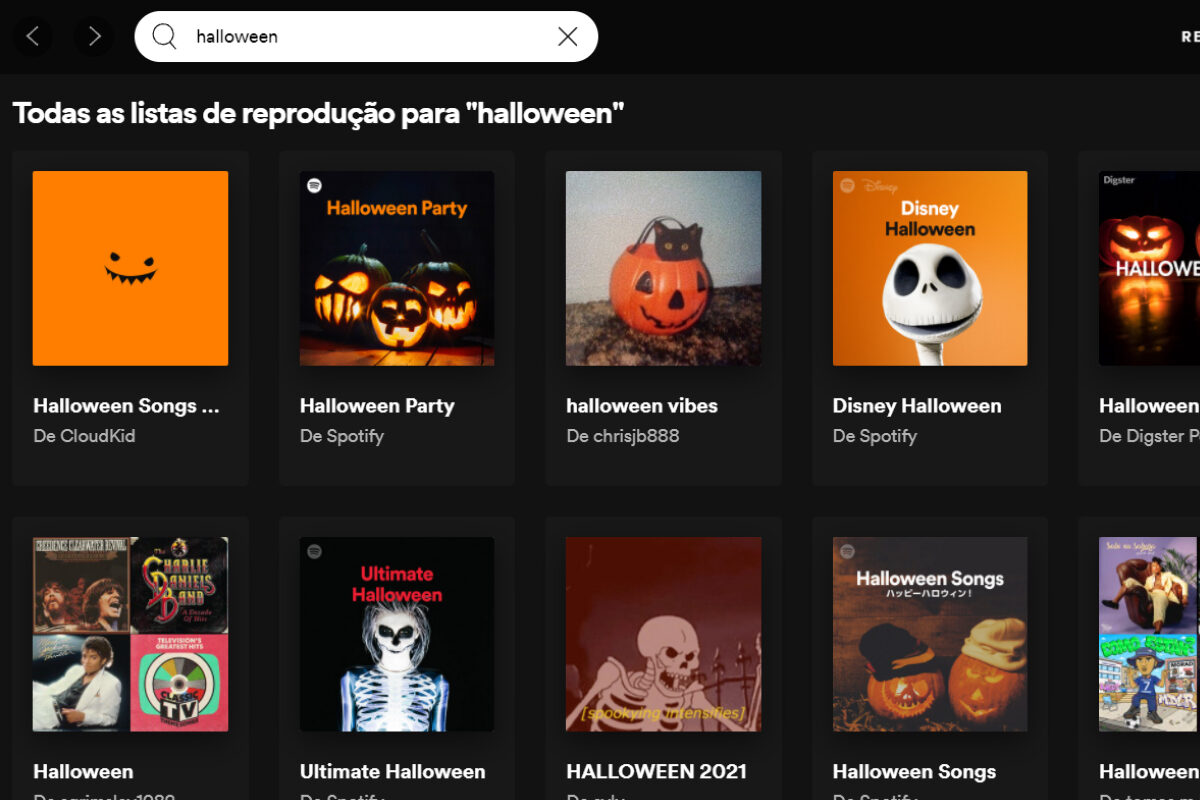Select the De CloudKid author text

[x=84, y=436]
